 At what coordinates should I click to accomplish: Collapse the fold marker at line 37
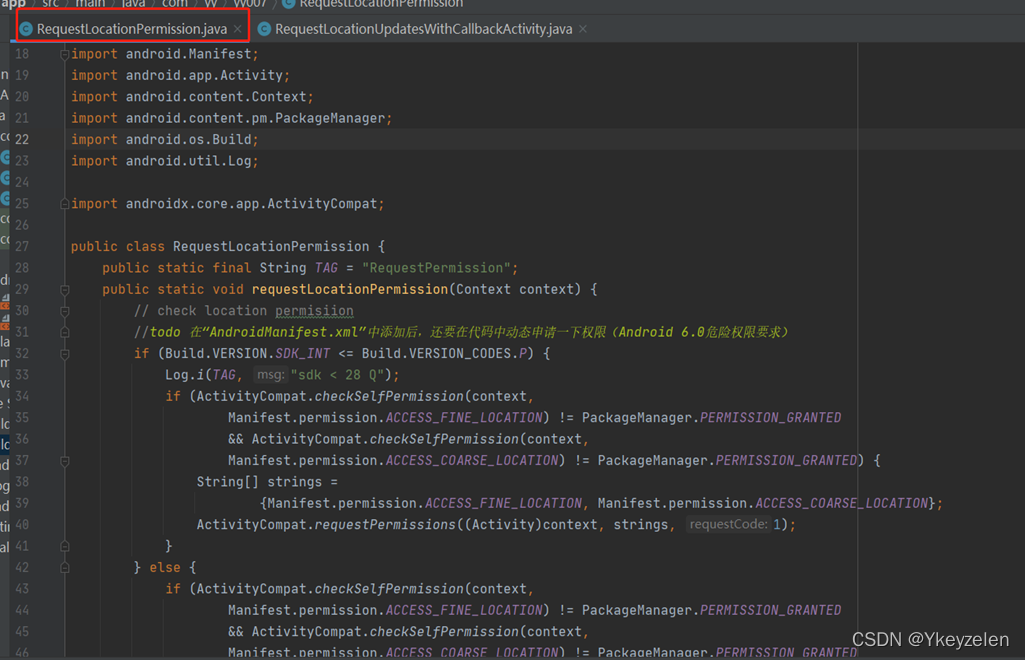click(65, 461)
